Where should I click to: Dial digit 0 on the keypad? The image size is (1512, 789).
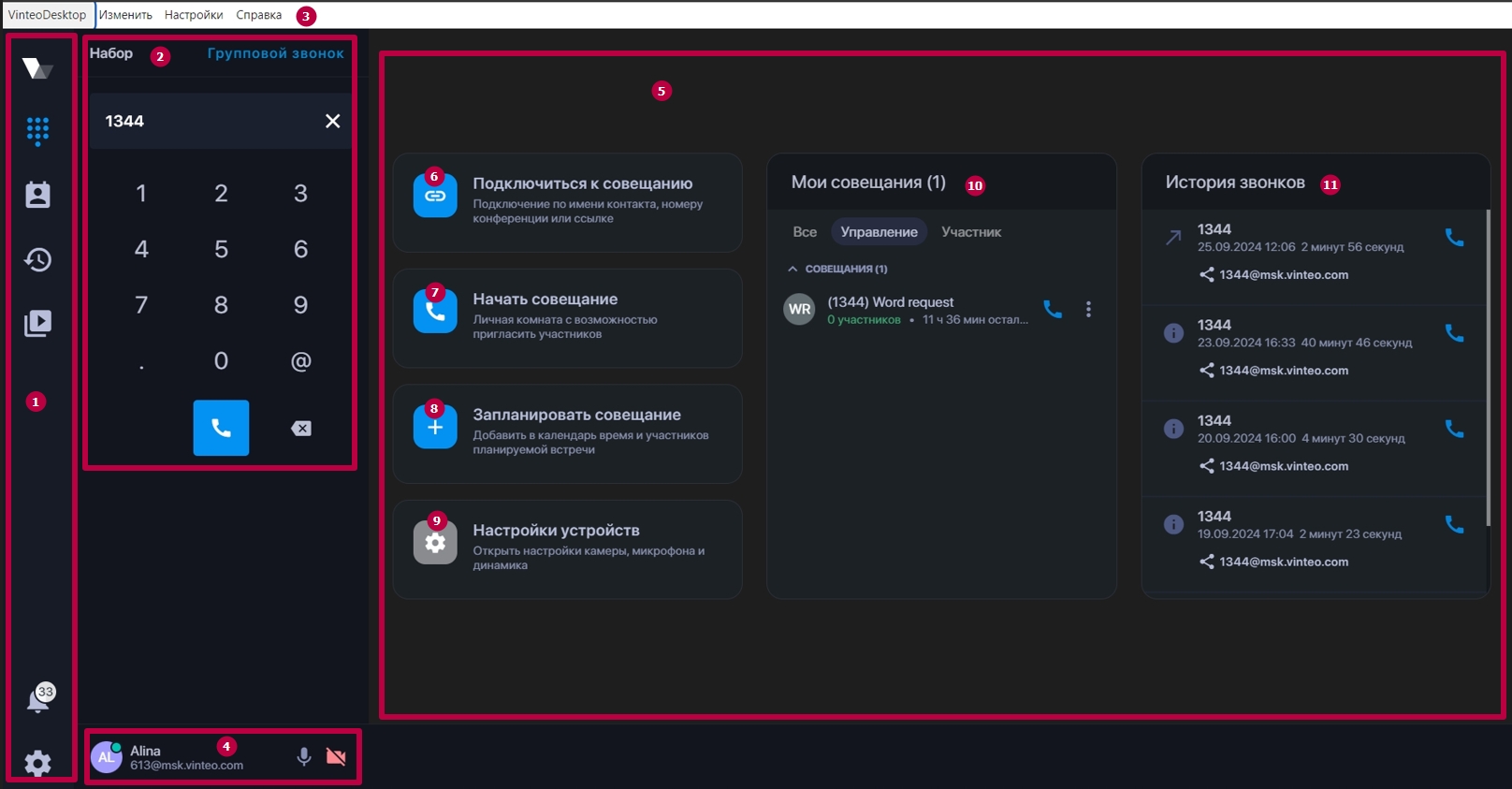pyautogui.click(x=221, y=361)
